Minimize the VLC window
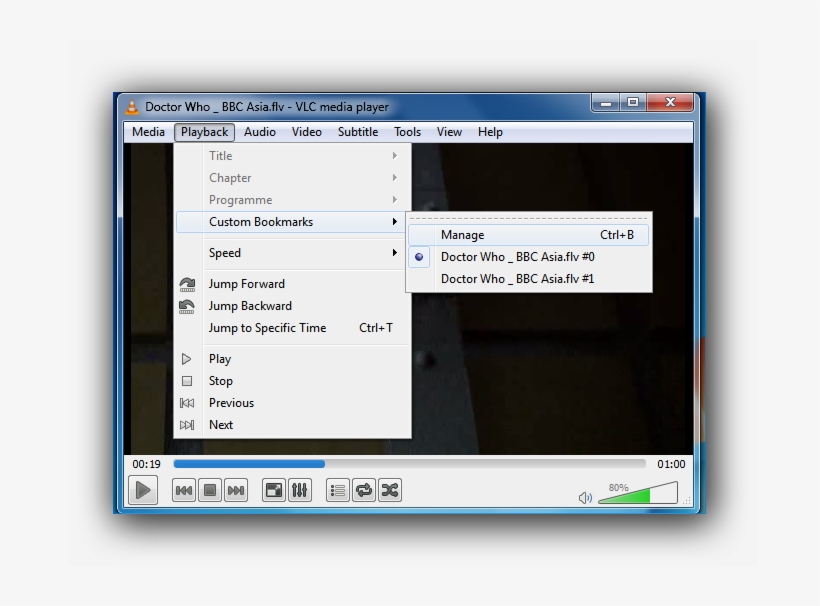The image size is (820, 606). pyautogui.click(x=606, y=102)
